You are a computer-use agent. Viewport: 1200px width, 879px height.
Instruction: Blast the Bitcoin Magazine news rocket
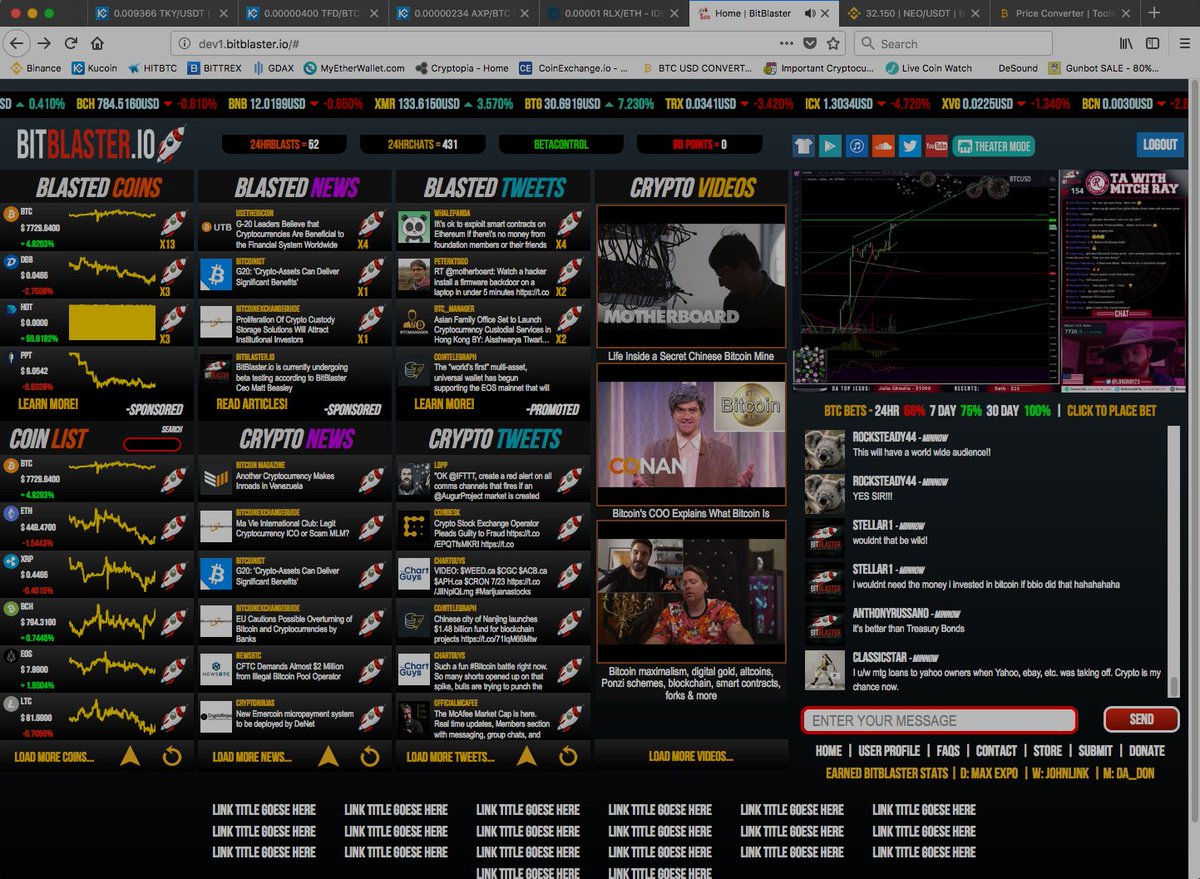click(x=372, y=479)
